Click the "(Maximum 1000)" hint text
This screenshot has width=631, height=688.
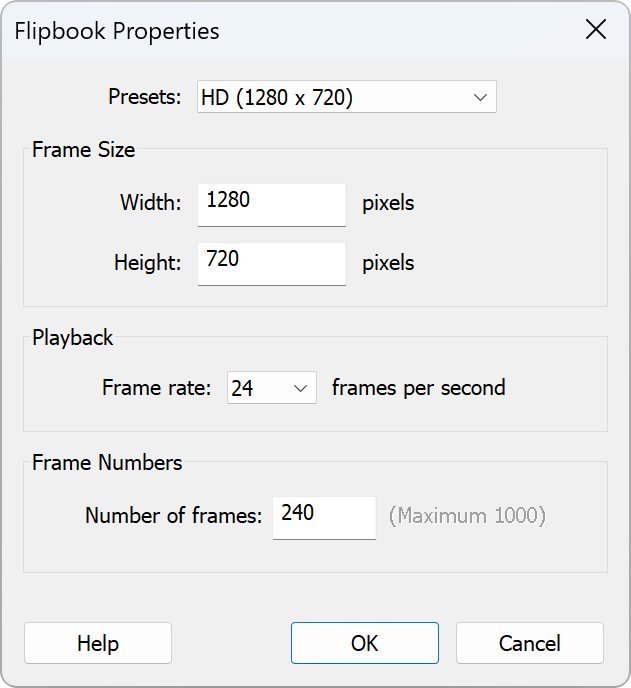tap(467, 516)
